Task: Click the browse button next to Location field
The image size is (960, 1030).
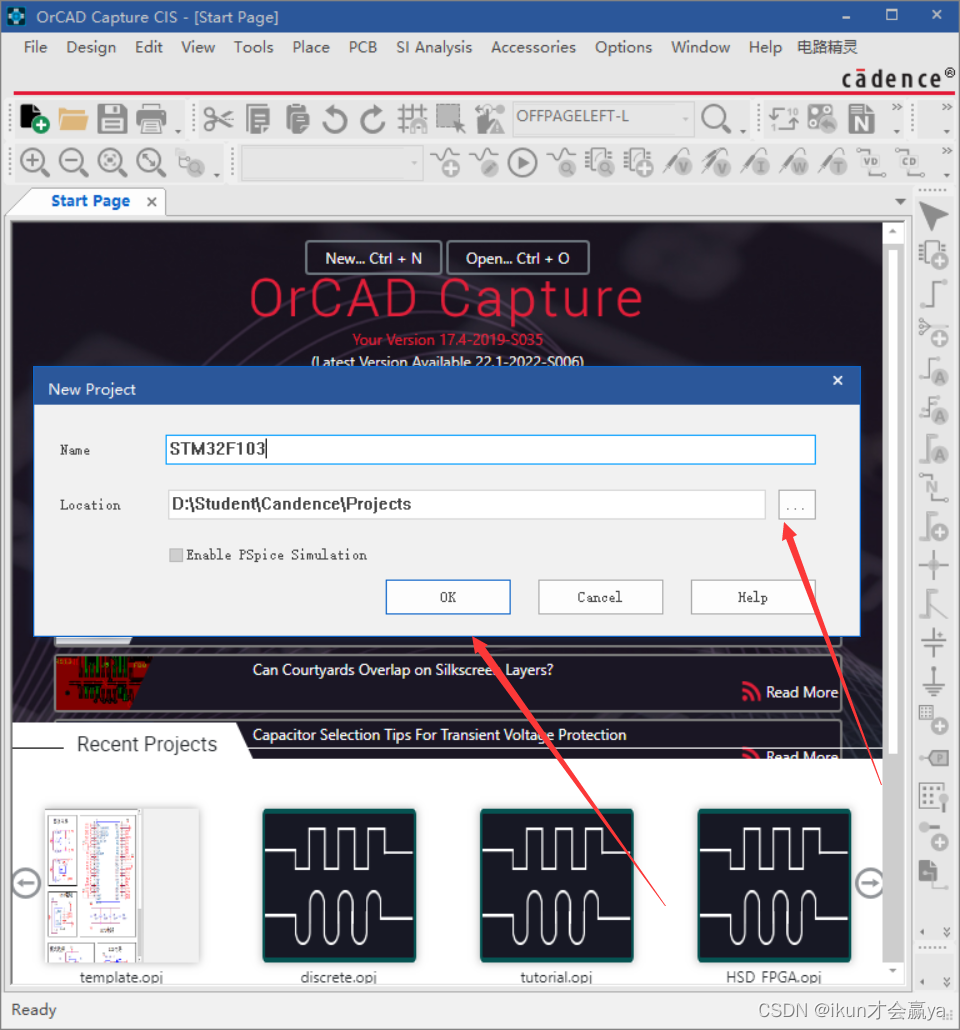Action: (x=796, y=505)
